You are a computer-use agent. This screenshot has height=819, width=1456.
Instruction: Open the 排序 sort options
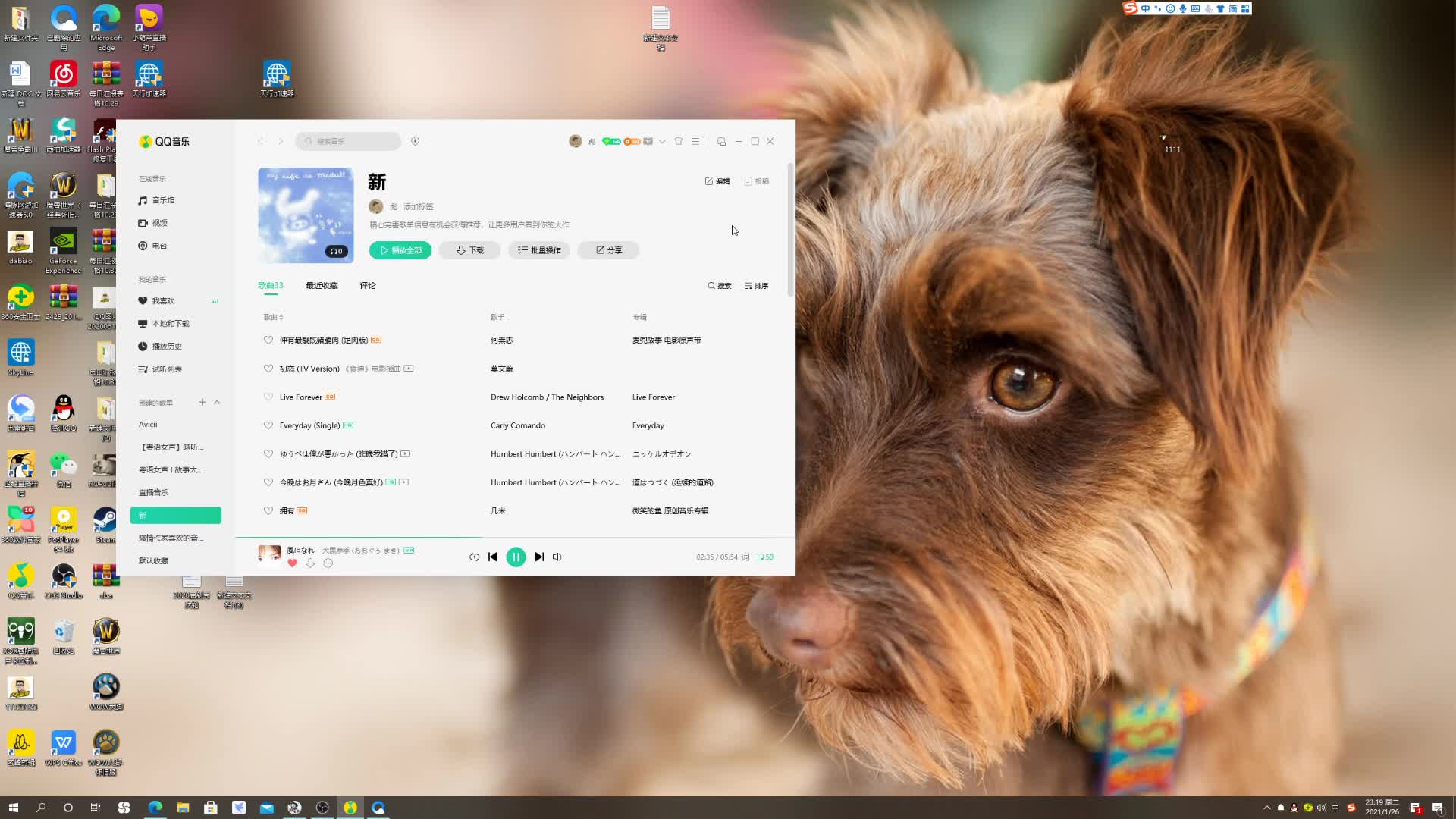click(757, 286)
